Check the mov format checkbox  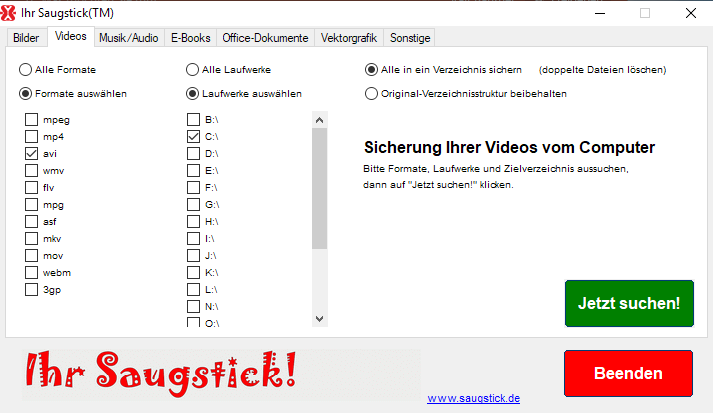[x=31, y=256]
